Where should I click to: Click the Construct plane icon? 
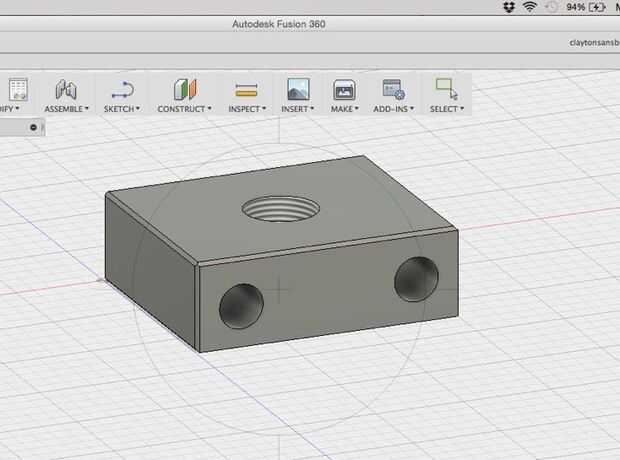(185, 89)
